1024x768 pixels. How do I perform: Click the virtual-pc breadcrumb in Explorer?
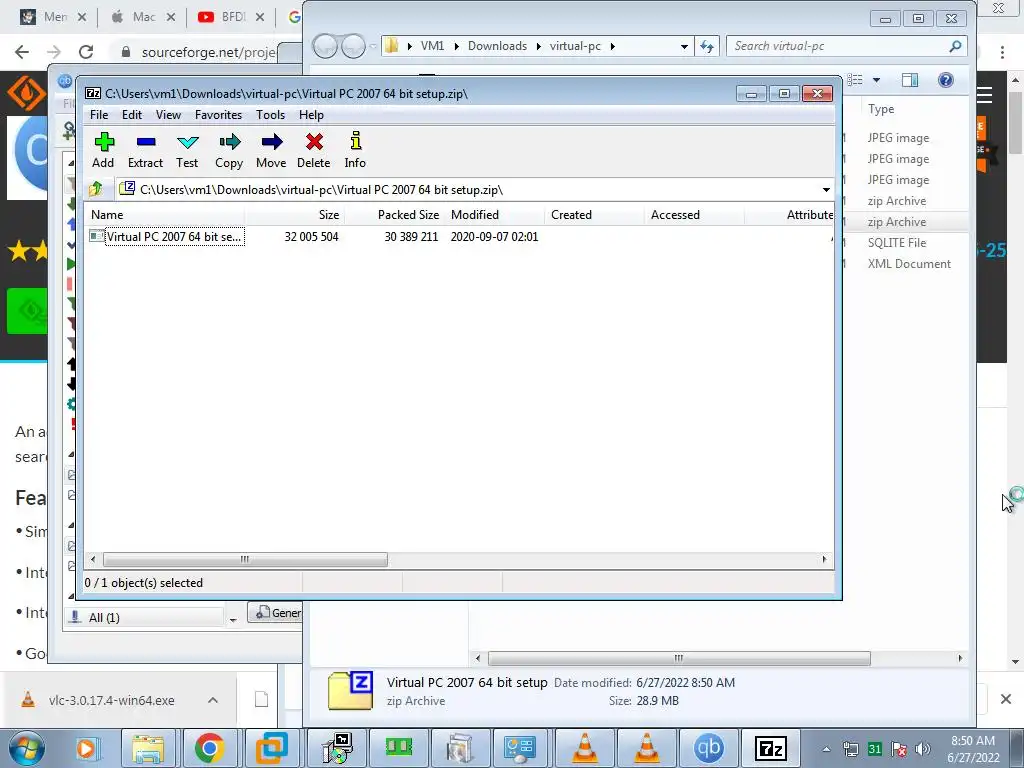[x=575, y=46]
